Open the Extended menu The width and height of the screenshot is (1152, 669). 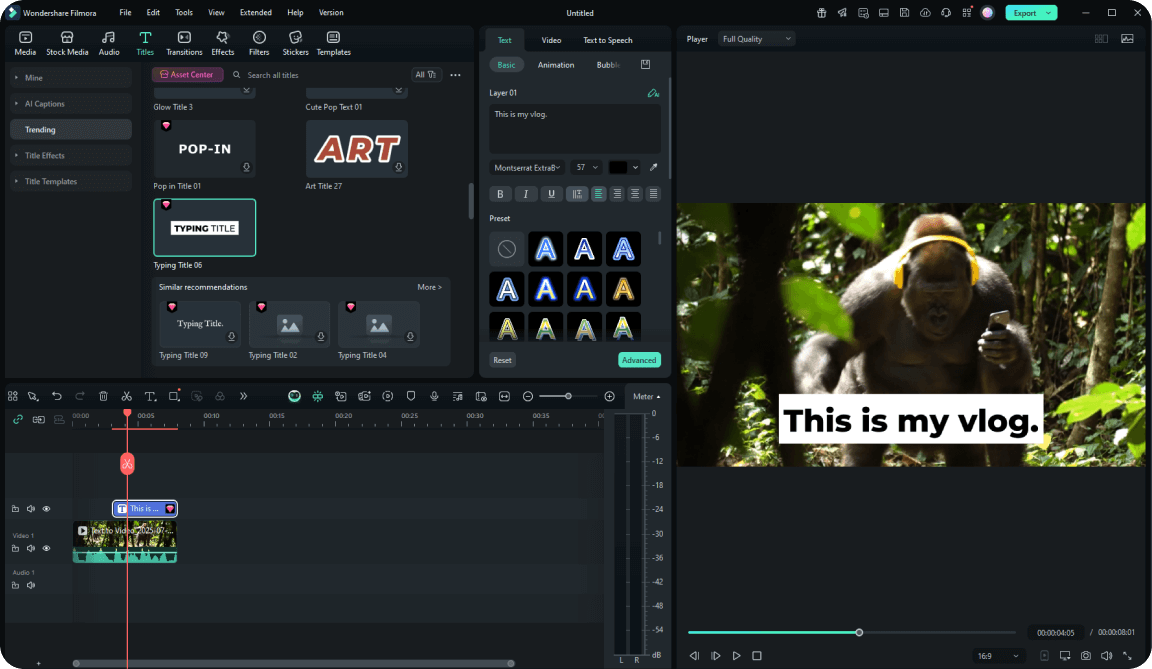(256, 12)
